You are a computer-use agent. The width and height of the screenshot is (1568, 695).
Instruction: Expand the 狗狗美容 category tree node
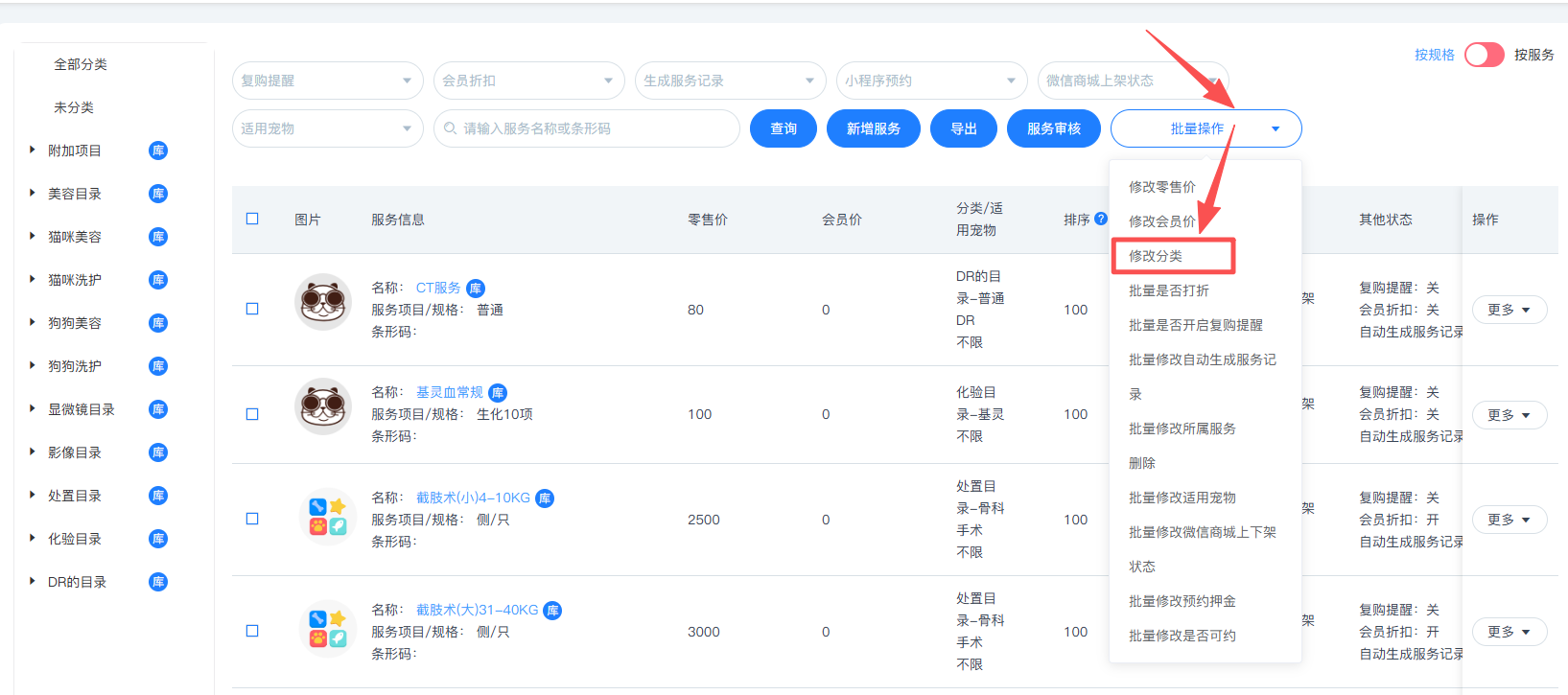33,323
